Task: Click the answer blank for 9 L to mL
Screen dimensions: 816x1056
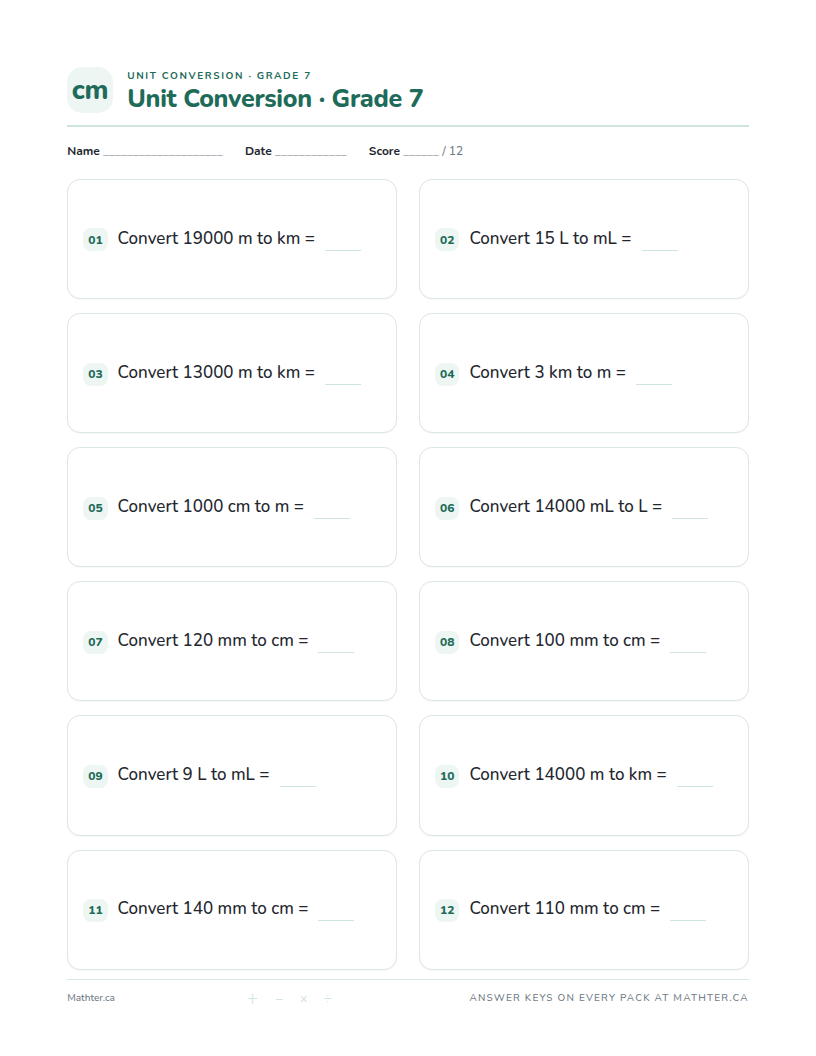Action: (298, 785)
